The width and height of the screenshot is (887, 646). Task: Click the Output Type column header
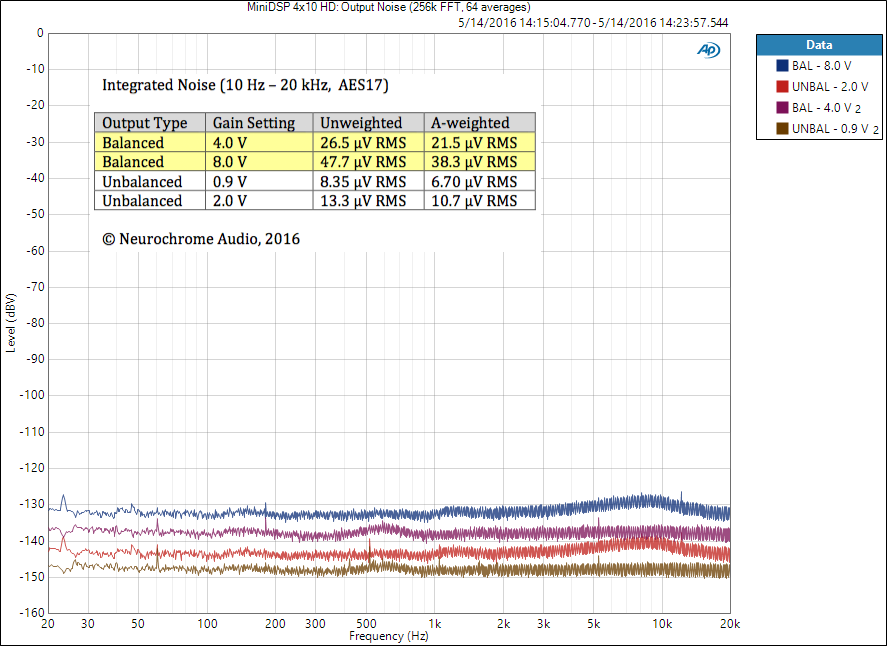click(x=149, y=123)
